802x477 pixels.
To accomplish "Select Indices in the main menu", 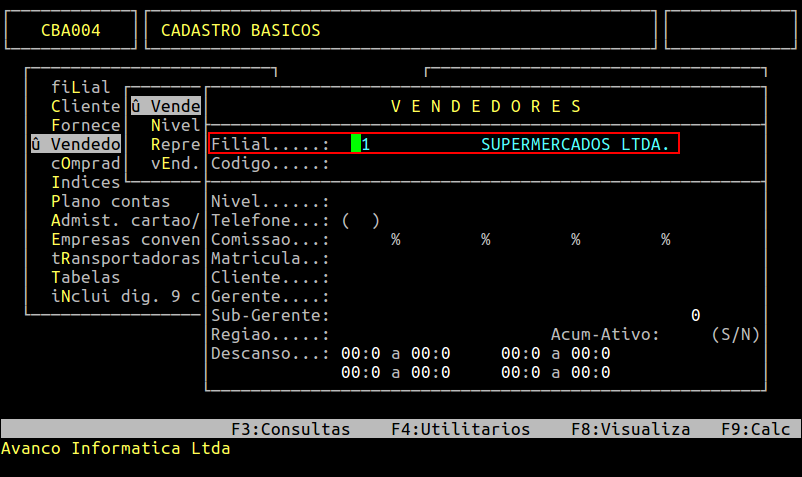I will pos(85,182).
